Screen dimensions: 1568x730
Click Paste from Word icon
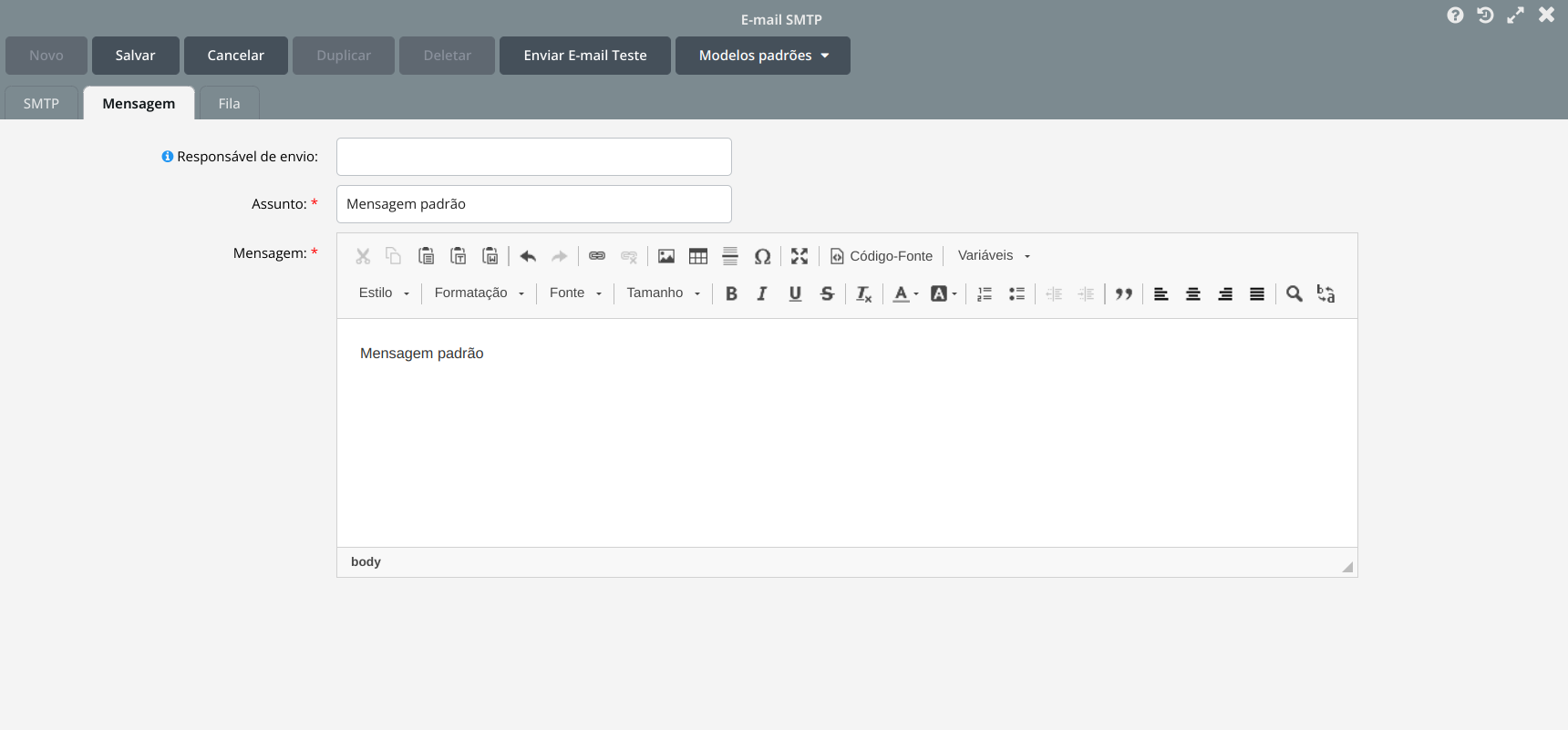(x=490, y=256)
